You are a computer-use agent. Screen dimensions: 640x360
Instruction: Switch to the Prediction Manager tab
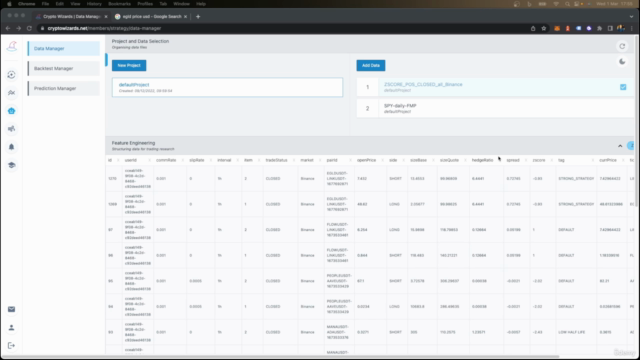pos(64,88)
